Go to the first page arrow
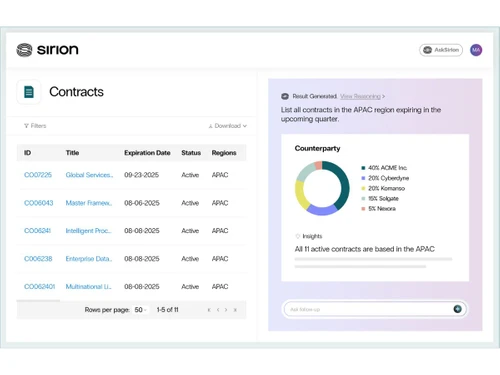The height and width of the screenshot is (375, 500). [x=209, y=310]
